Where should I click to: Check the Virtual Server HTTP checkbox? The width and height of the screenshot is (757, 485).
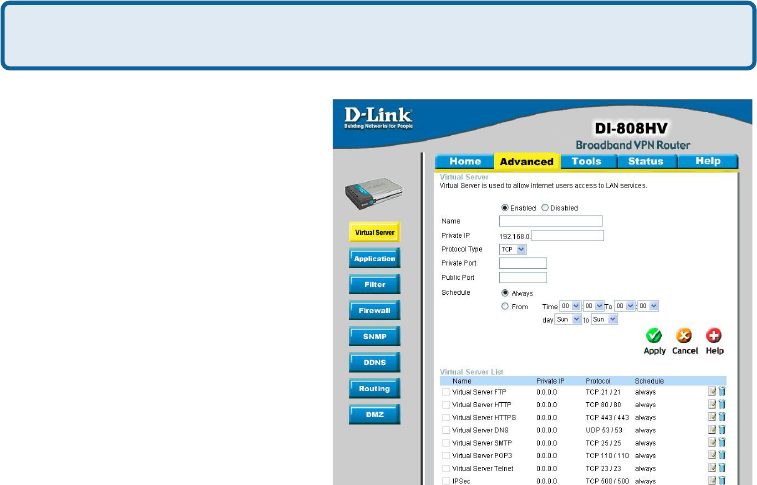(446, 405)
